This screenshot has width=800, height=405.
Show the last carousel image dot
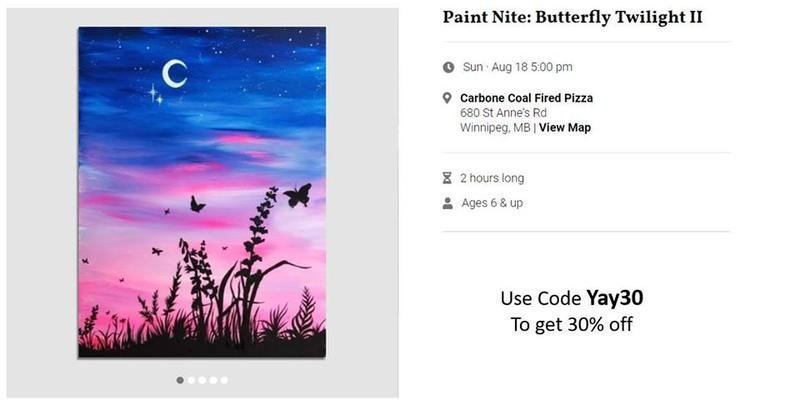pyautogui.click(x=224, y=380)
